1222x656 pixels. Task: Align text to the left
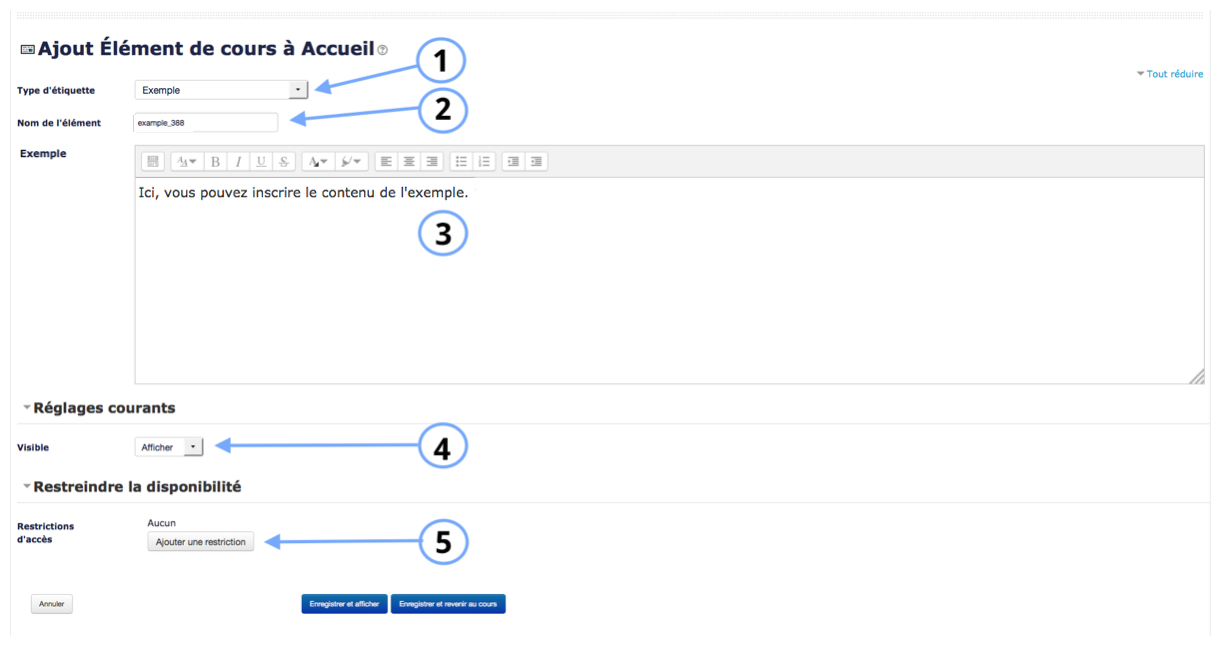pyautogui.click(x=386, y=161)
